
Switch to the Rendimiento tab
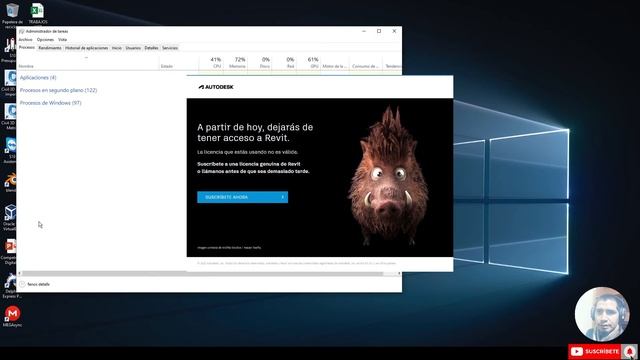50,48
